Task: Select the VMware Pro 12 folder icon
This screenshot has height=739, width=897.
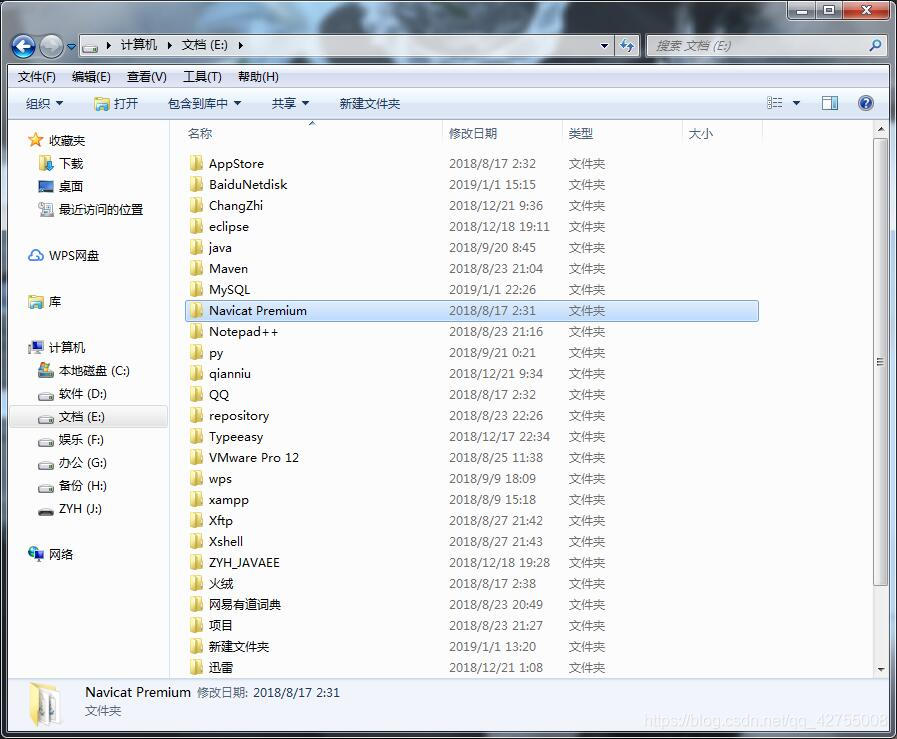Action: (196, 458)
